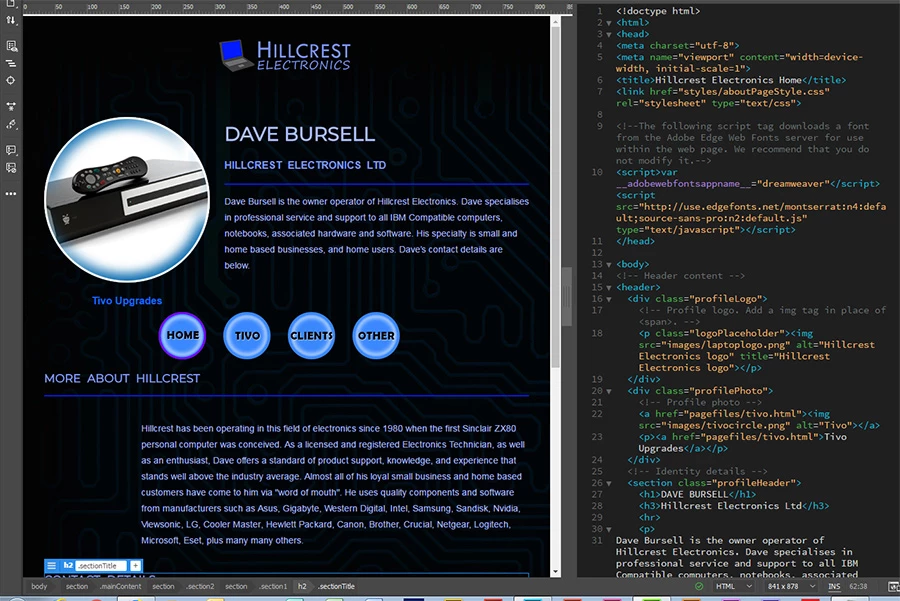Open the 841 x 878 window size dropdown
The height and width of the screenshot is (601, 900).
[791, 586]
